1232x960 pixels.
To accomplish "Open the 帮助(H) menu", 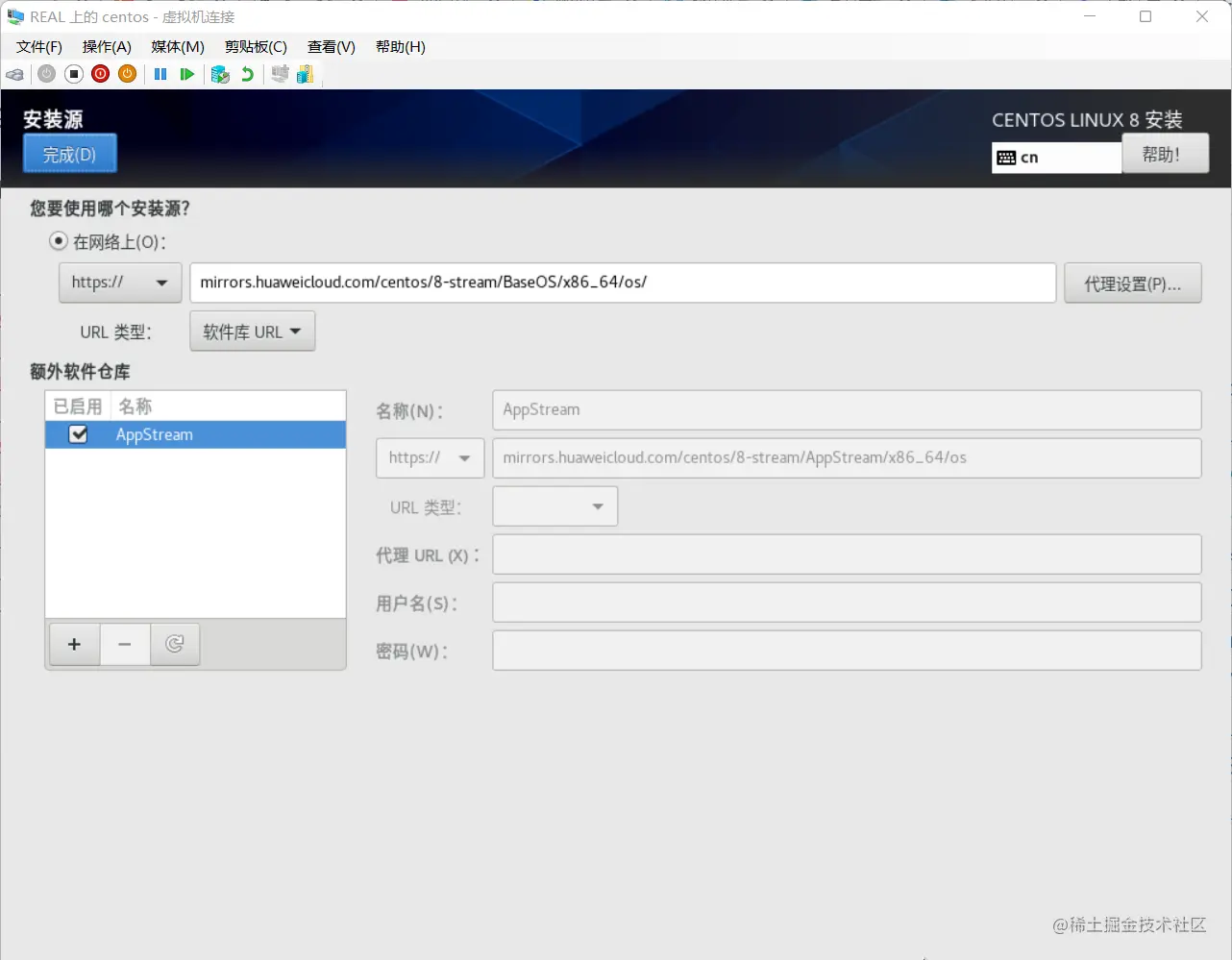I will 401,47.
